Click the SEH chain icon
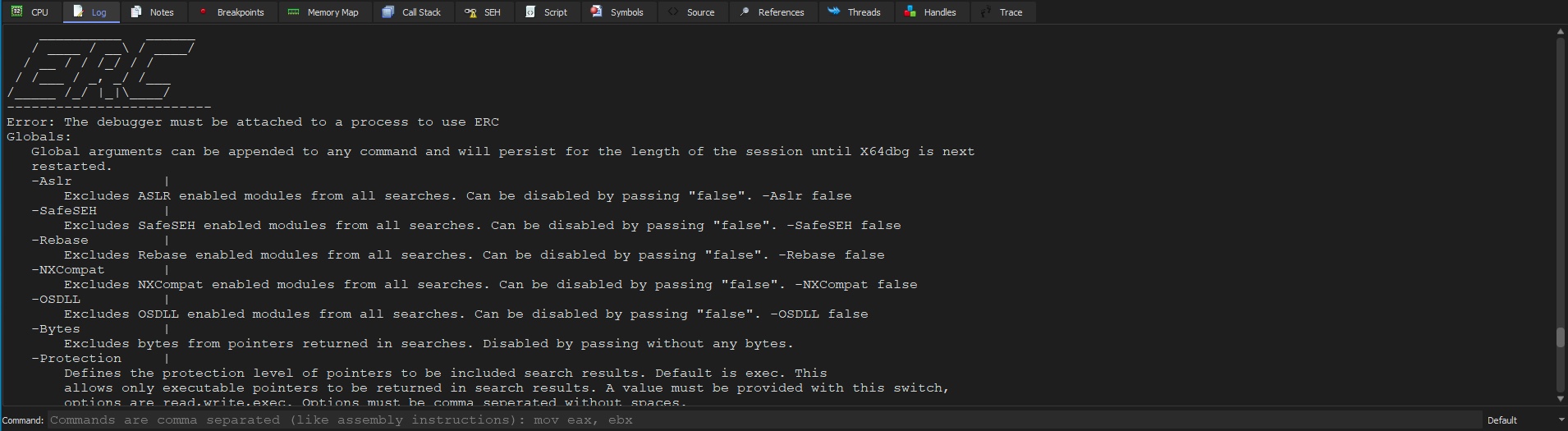This screenshot has width=1568, height=431. coord(470,12)
